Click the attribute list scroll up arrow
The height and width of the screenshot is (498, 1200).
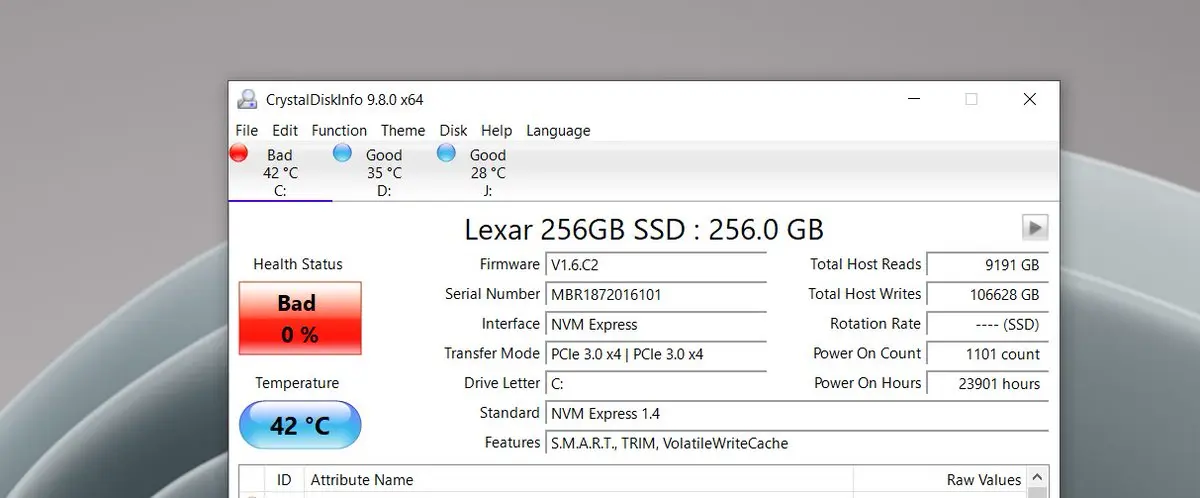point(1038,479)
